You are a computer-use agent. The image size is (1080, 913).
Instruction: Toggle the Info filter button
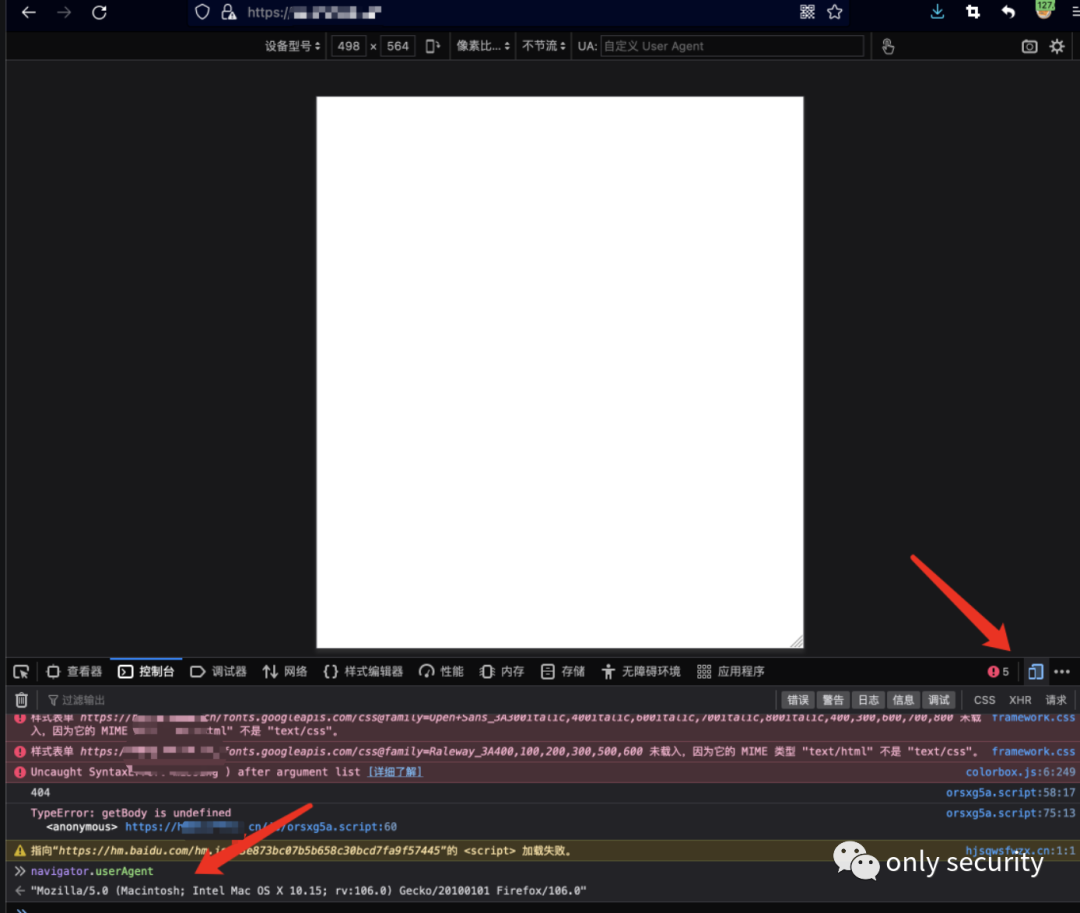click(x=903, y=700)
